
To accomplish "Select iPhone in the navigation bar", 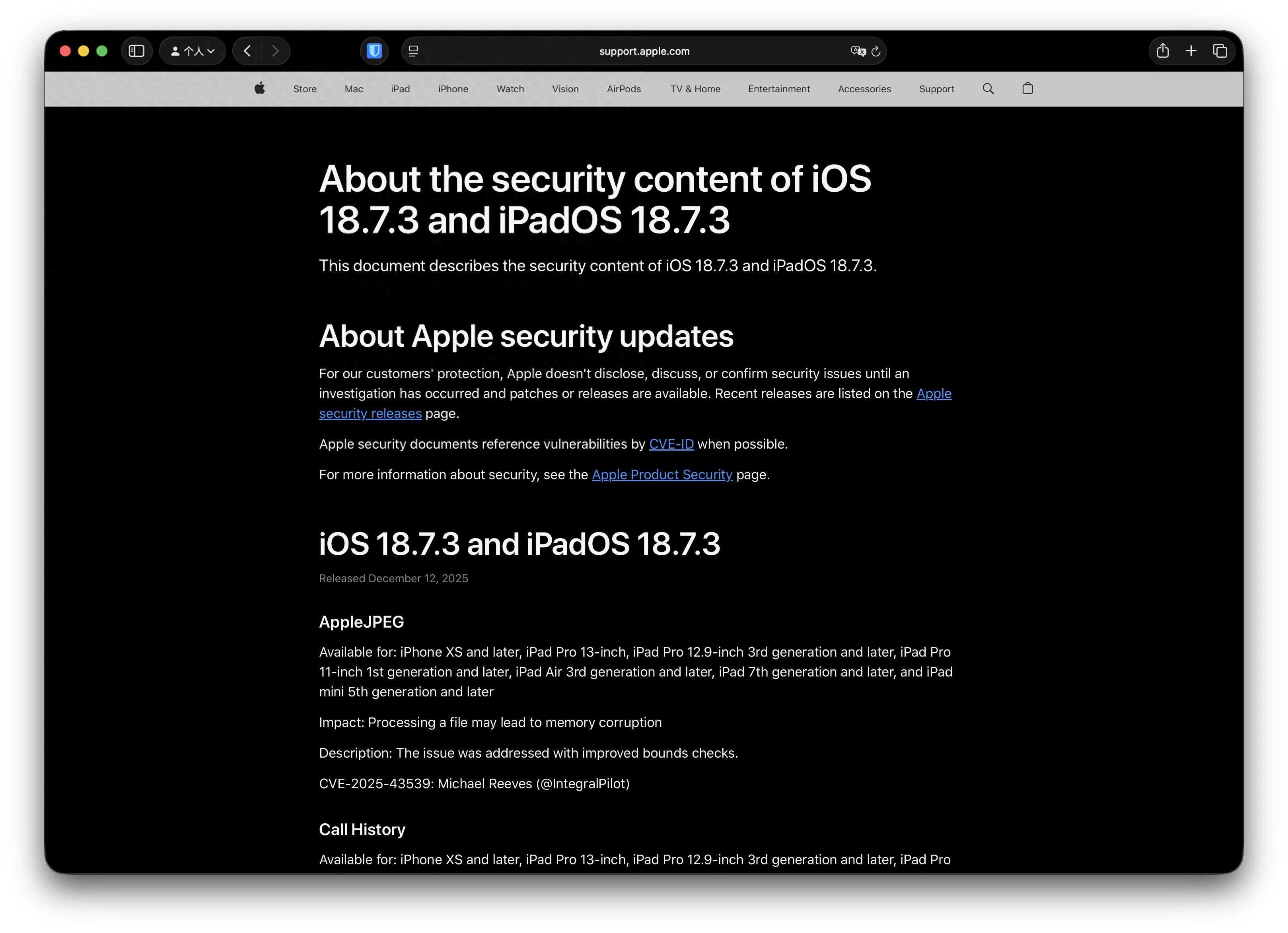I will [x=453, y=89].
